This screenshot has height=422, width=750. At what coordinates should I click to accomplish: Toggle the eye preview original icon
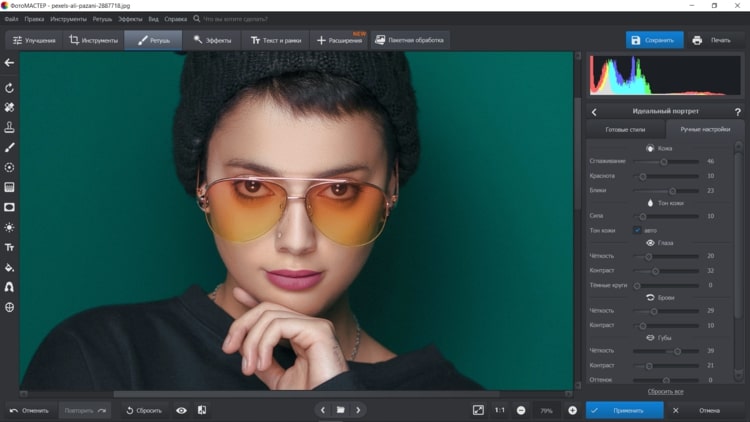(x=181, y=410)
